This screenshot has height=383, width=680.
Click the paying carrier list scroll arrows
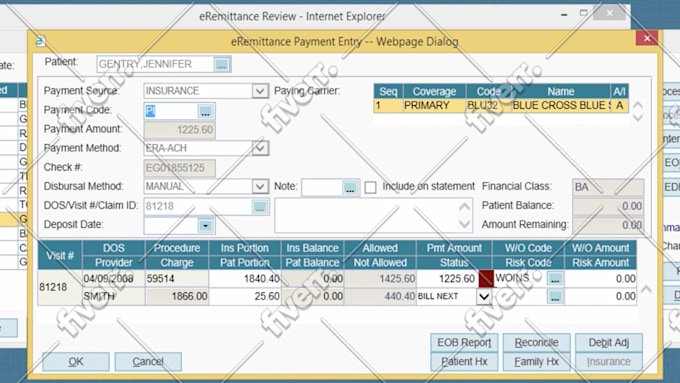(x=638, y=111)
